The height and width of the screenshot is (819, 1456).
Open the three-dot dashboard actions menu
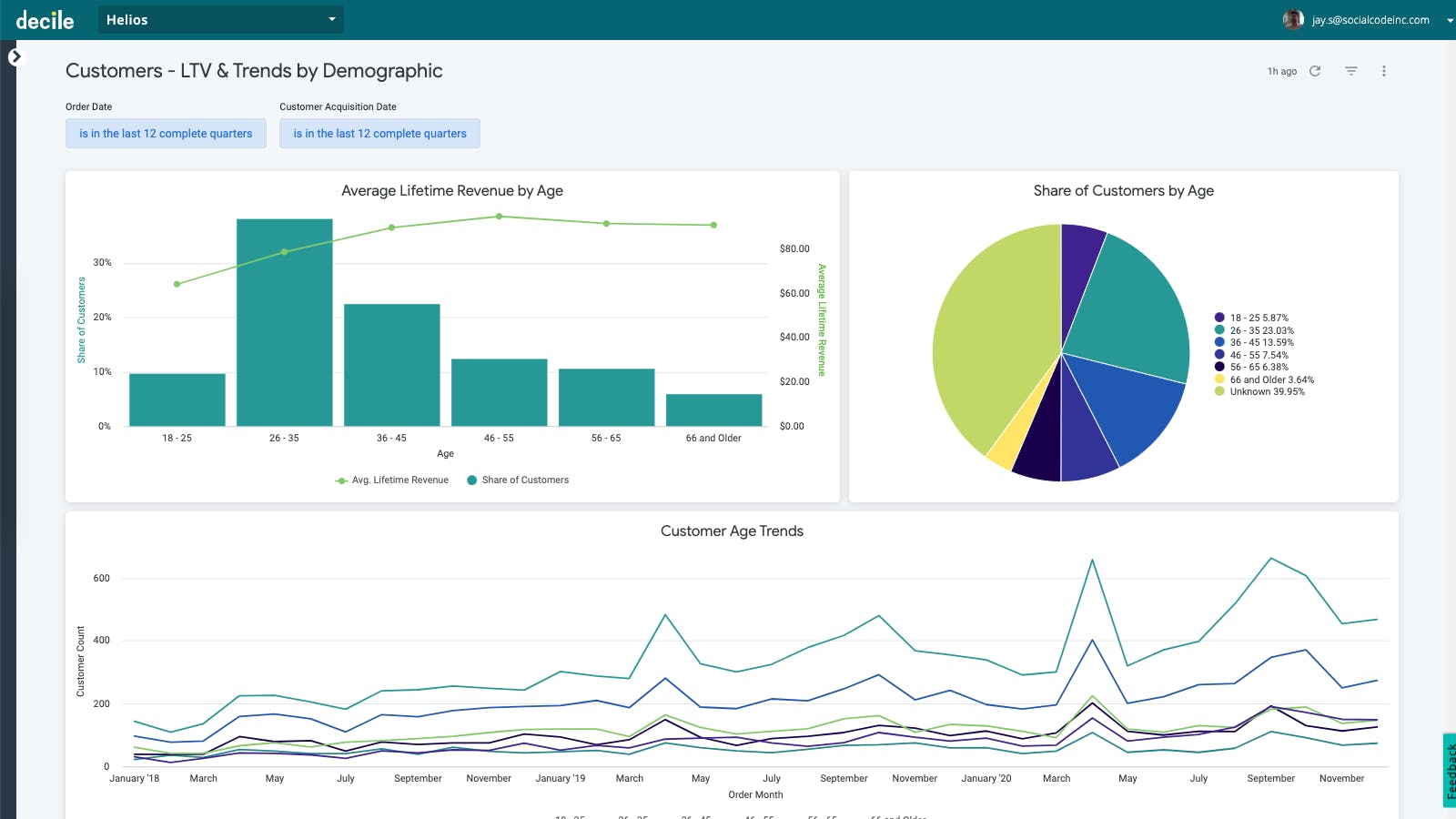point(1384,71)
